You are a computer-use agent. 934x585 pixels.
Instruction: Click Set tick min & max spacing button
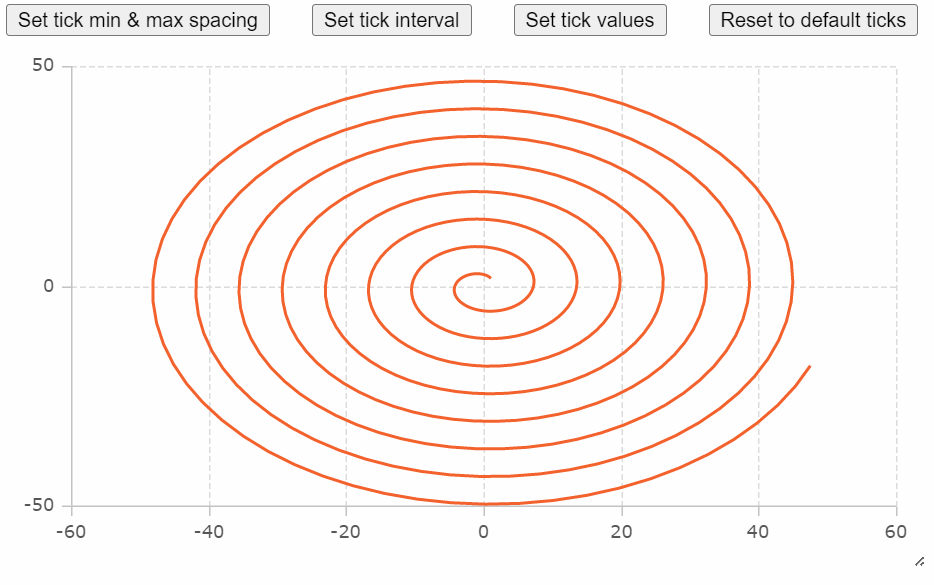[x=138, y=20]
